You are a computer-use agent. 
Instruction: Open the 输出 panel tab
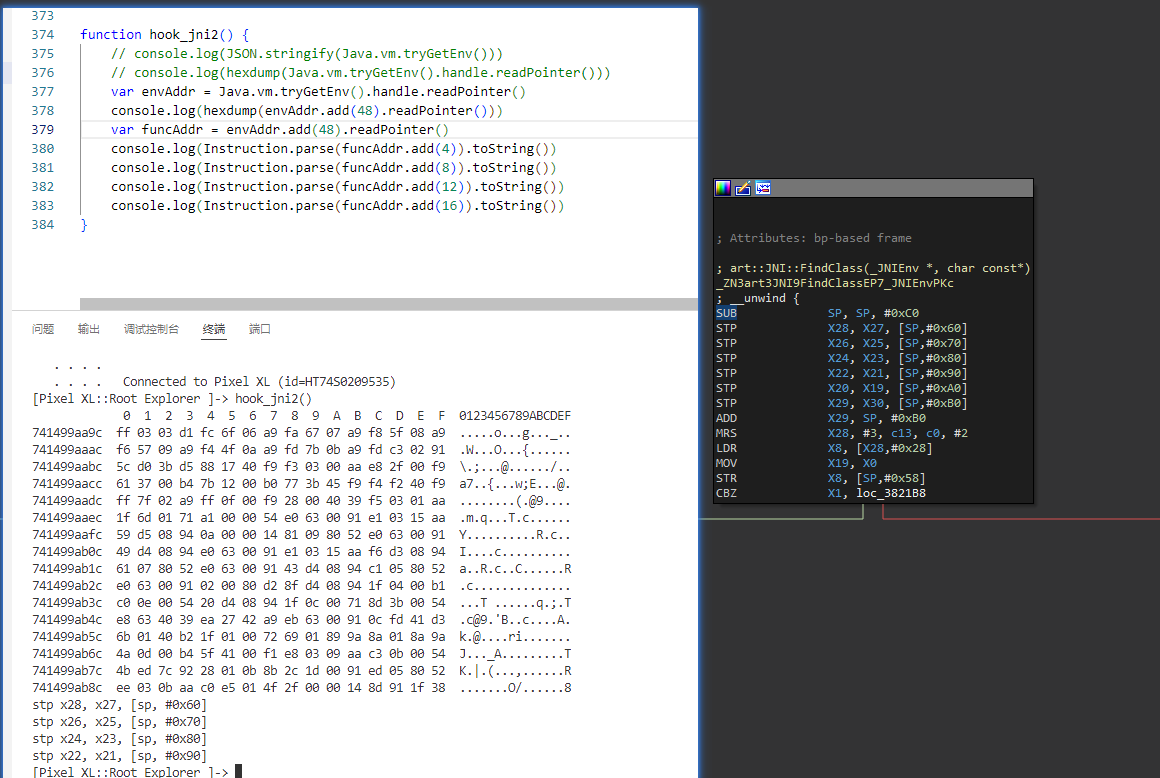(89, 329)
